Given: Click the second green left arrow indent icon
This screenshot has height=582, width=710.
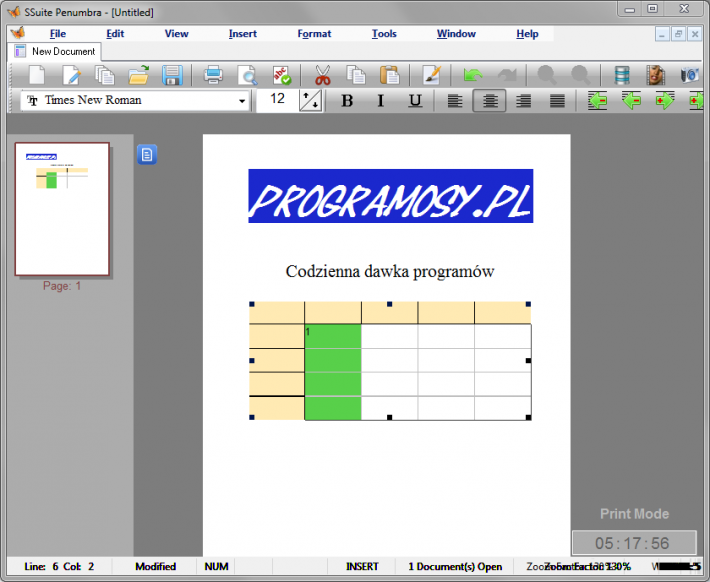Looking at the screenshot, I should coord(631,100).
